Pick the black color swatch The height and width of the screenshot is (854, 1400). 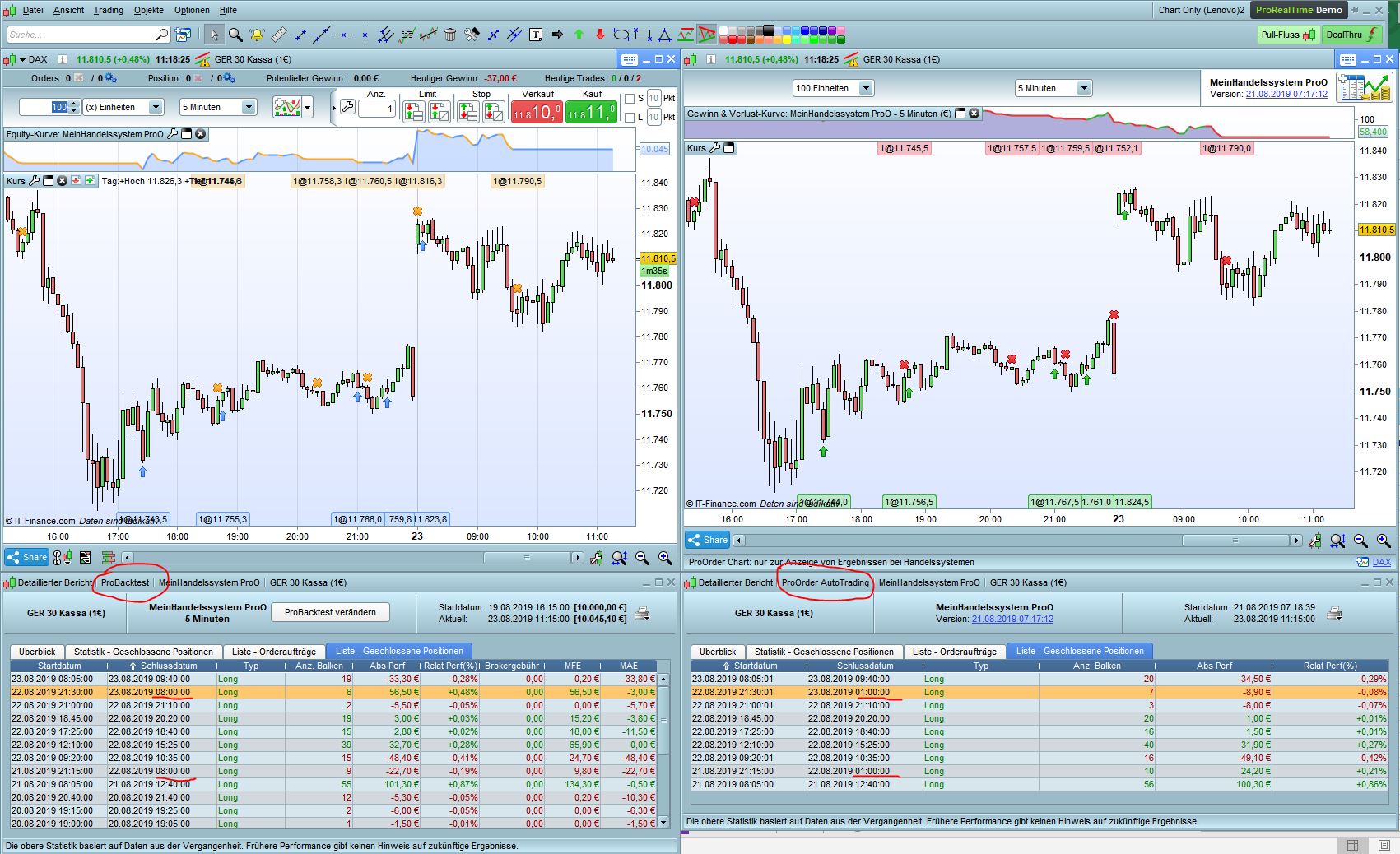(769, 30)
